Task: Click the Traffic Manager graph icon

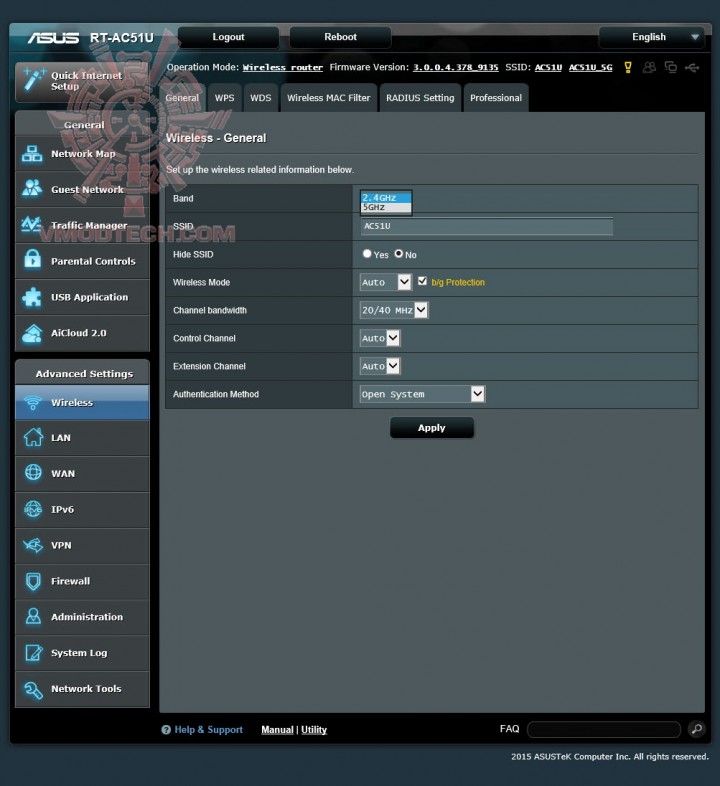Action: (x=31, y=225)
